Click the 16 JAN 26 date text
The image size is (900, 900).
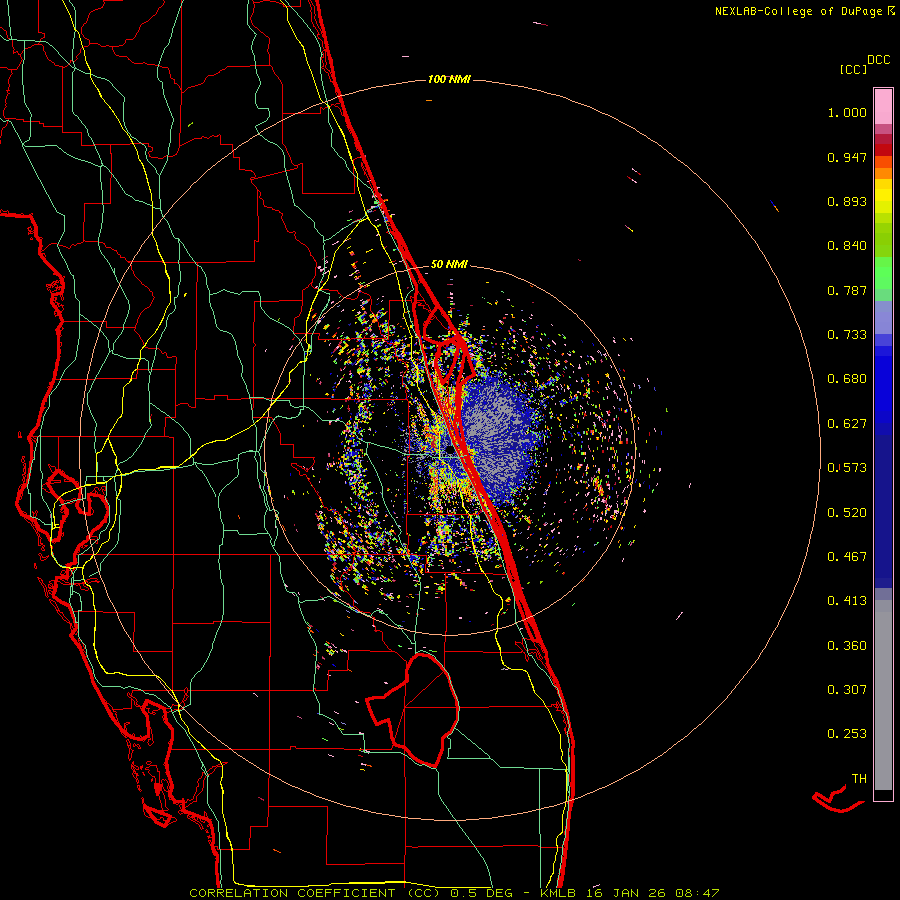tap(626, 893)
